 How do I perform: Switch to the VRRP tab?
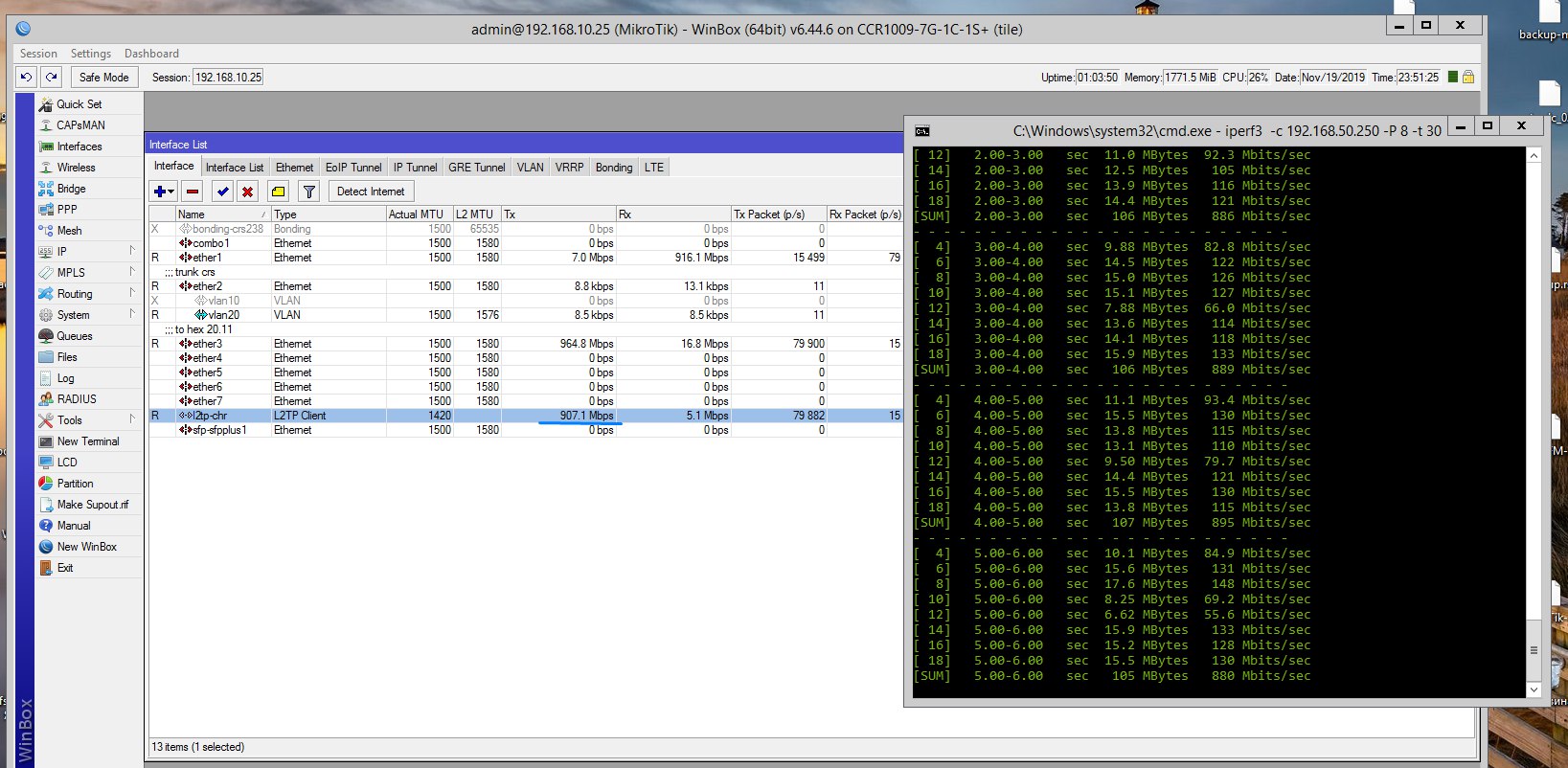point(569,167)
